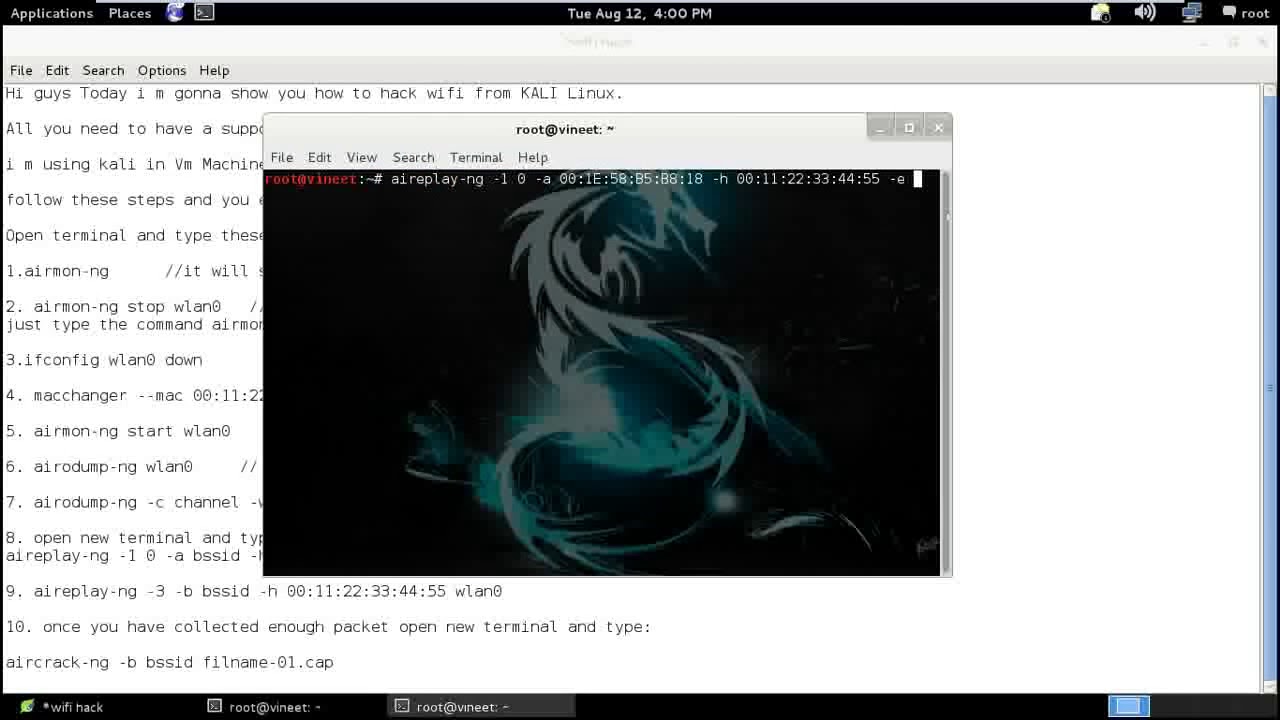Click the terminal window title bar
The width and height of the screenshot is (1280, 720).
pos(565,129)
